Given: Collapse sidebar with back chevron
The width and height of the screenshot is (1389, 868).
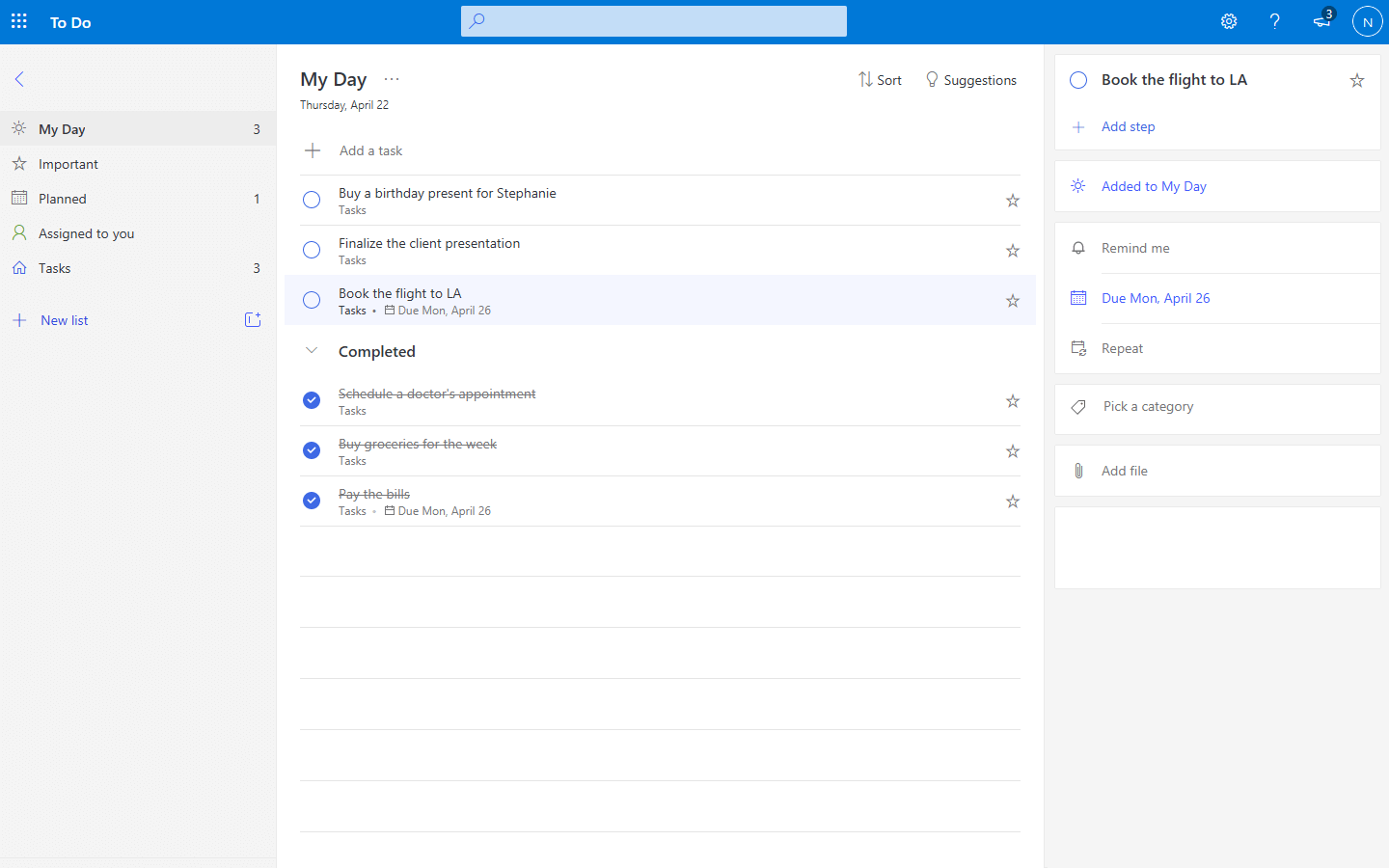Looking at the screenshot, I should [19, 79].
